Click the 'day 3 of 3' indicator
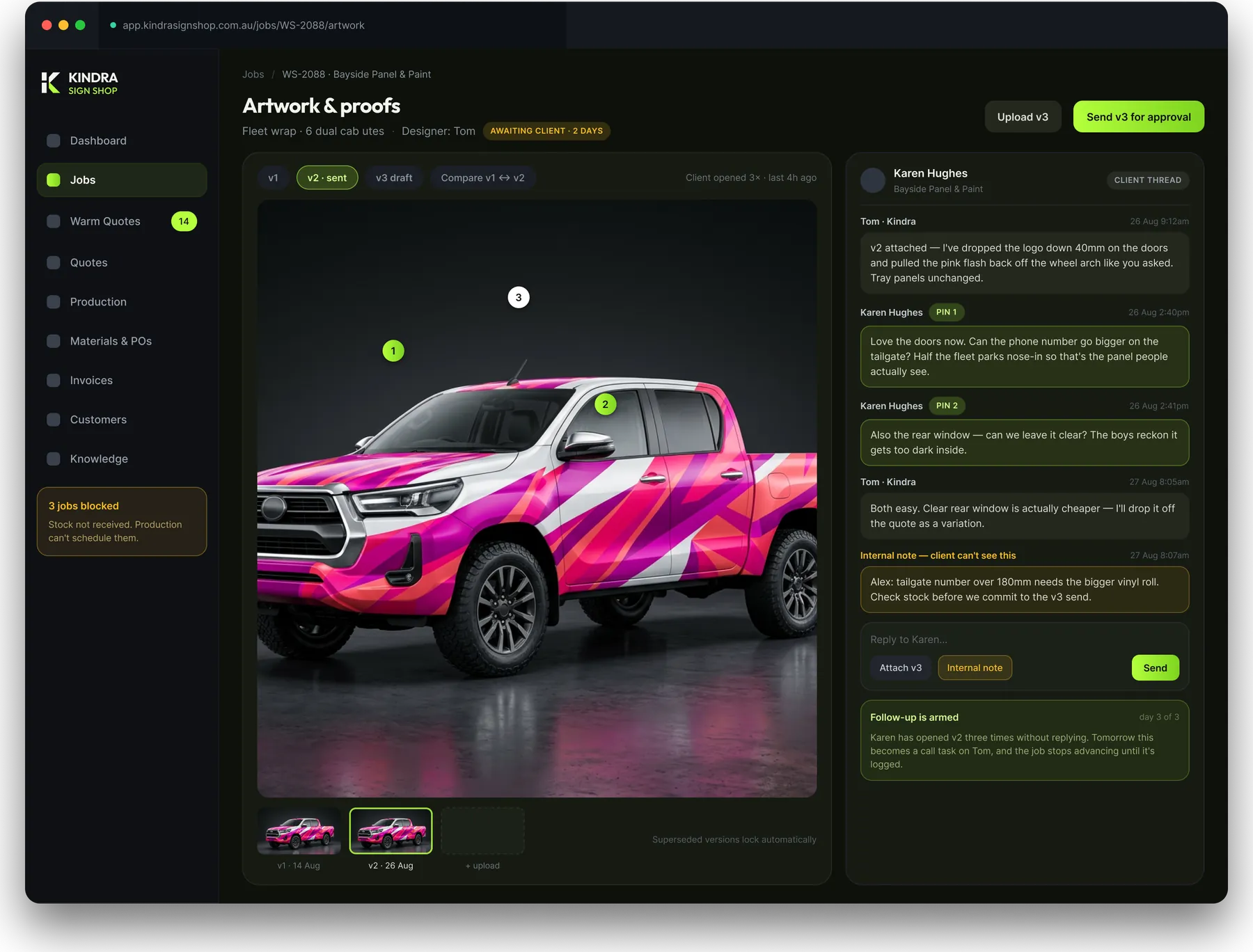 (1158, 717)
